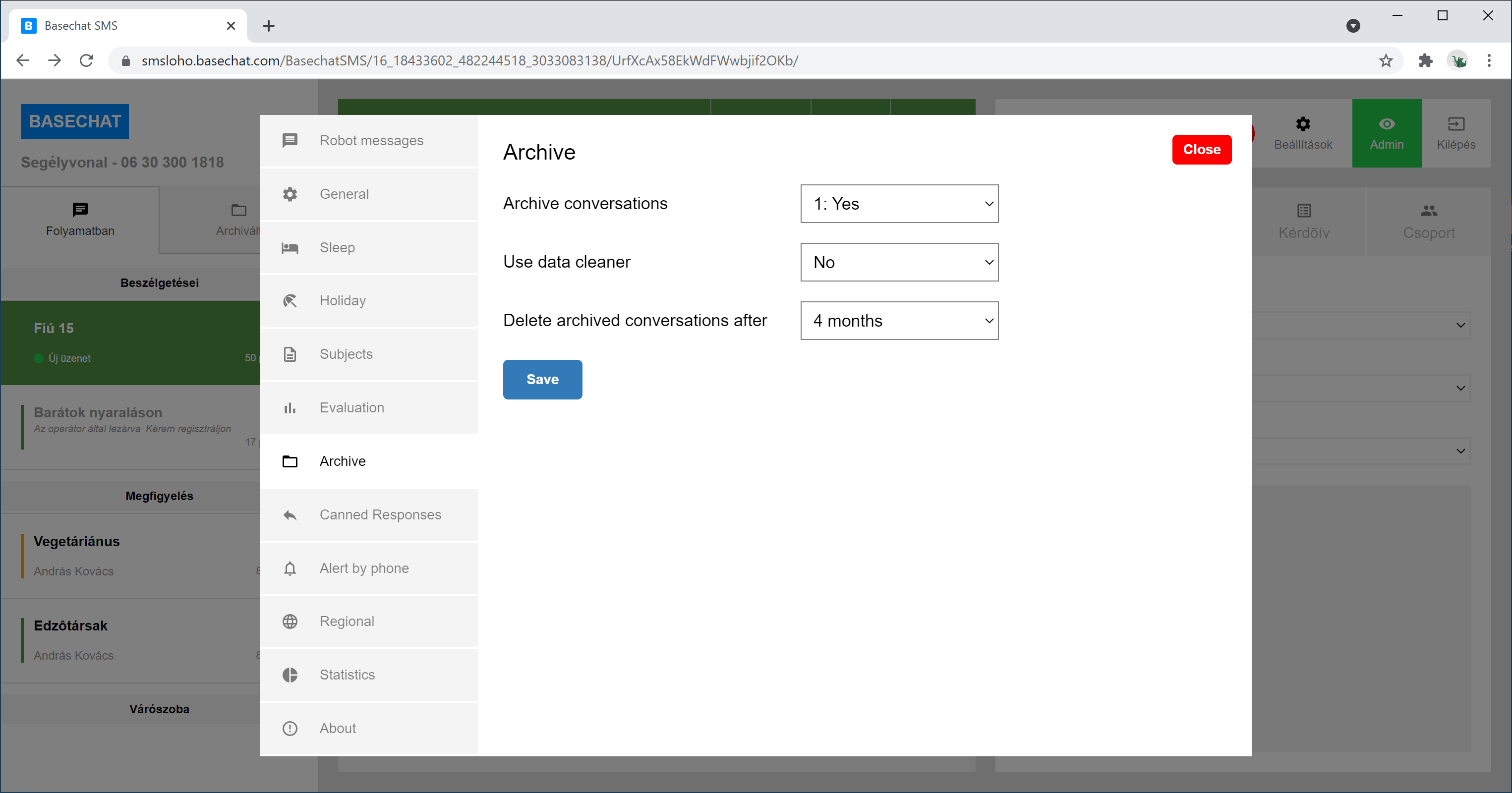Click the Statistics pie chart icon
Screen dimensions: 1512x793
point(290,675)
